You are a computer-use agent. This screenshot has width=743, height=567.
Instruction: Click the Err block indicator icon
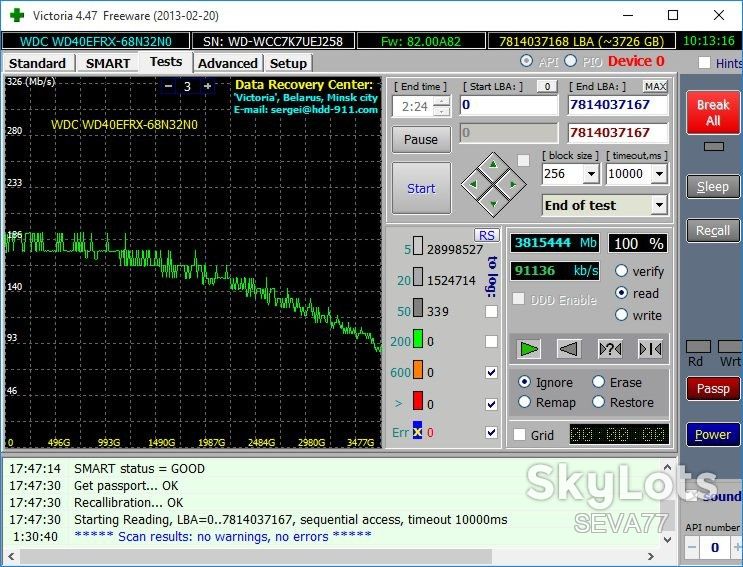(x=417, y=431)
